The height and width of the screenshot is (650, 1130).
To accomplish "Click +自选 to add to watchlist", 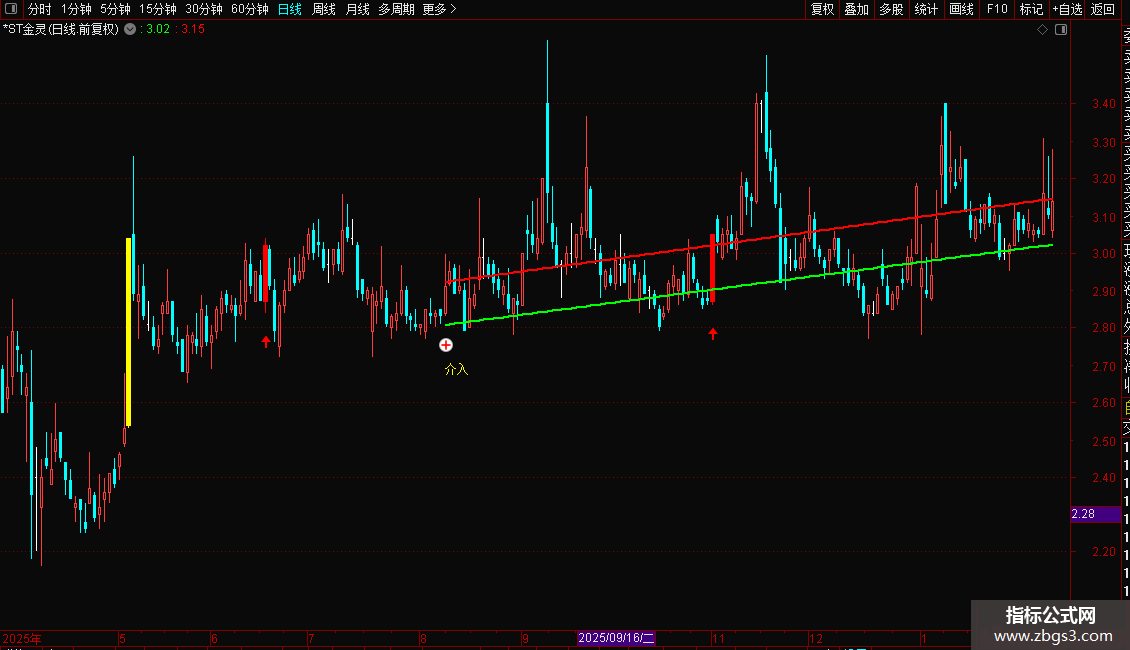I will click(x=1067, y=9).
